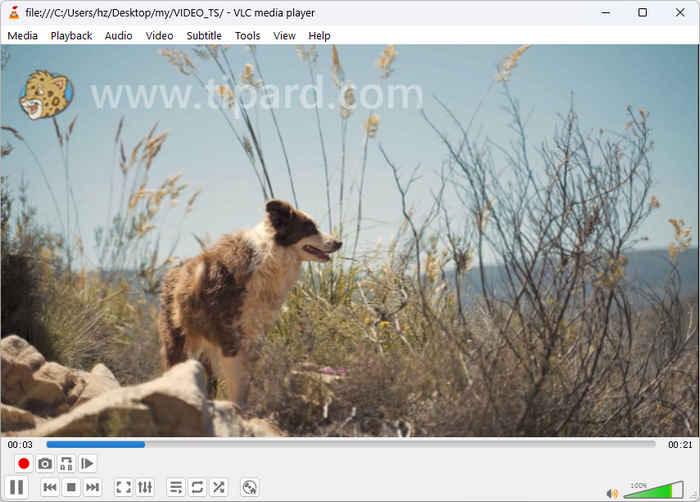This screenshot has height=502, width=700.
Task: Toggle fullscreen video mode
Action: click(x=123, y=487)
